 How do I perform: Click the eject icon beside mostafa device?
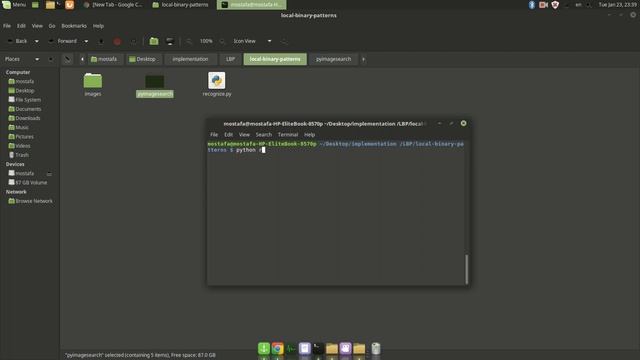[x=49, y=173]
